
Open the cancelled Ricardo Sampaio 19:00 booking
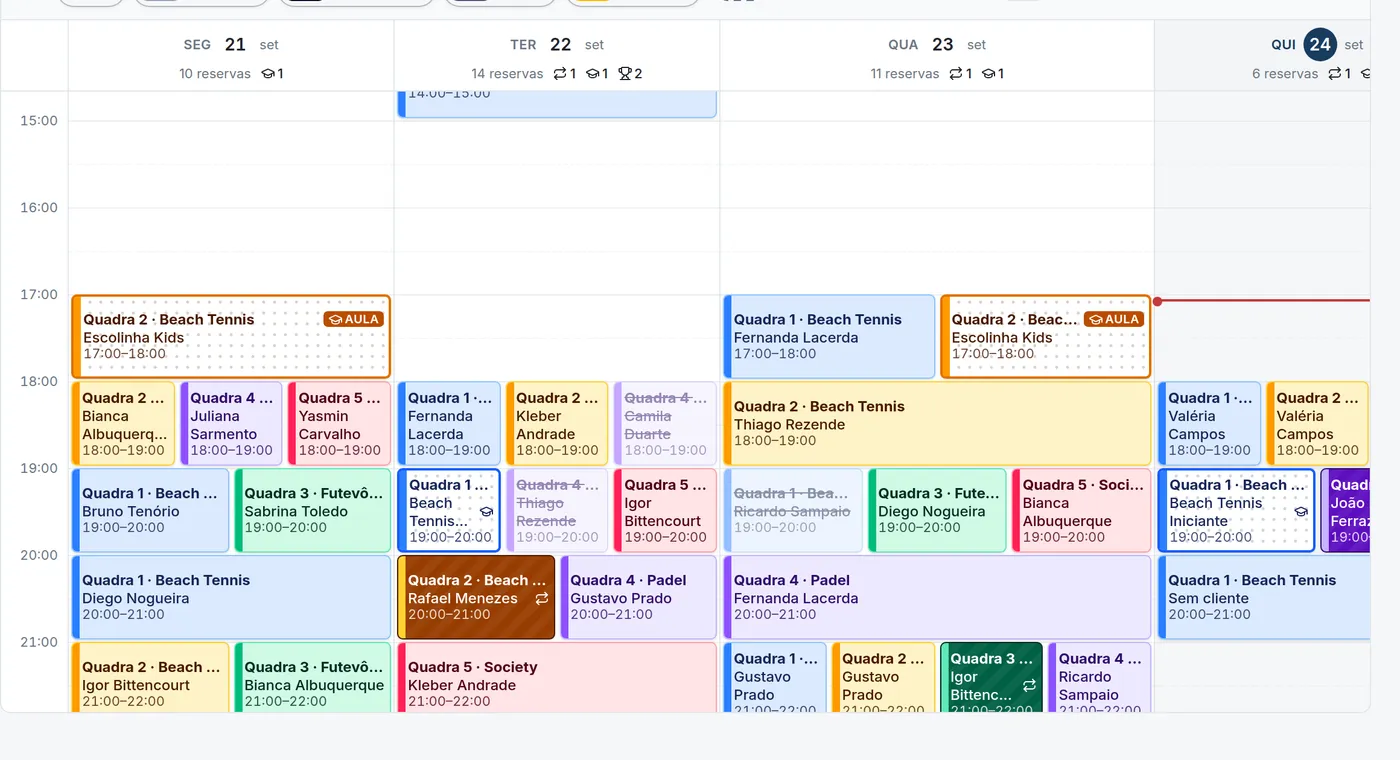(x=793, y=510)
